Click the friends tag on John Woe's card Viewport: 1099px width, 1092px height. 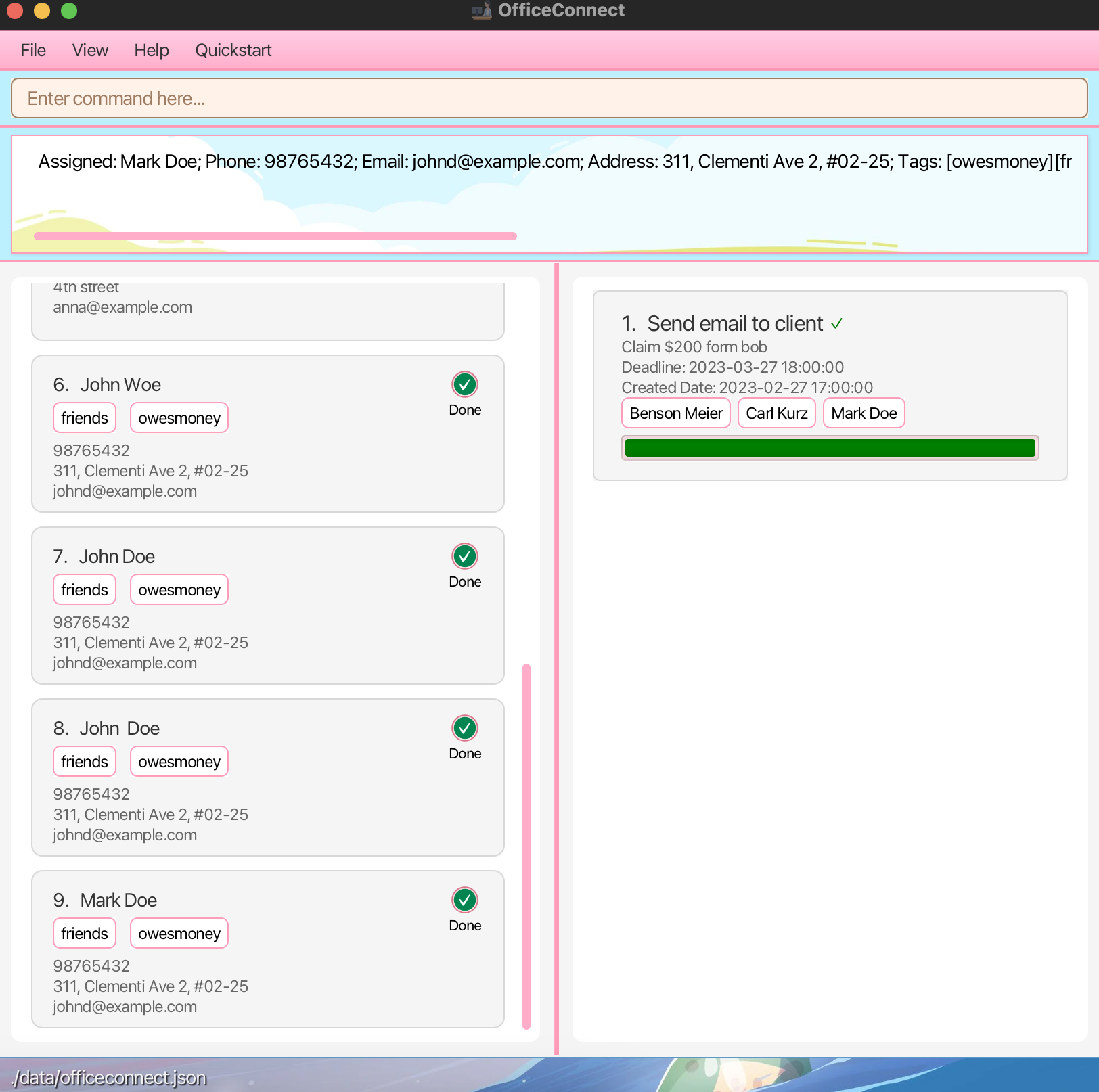click(85, 418)
